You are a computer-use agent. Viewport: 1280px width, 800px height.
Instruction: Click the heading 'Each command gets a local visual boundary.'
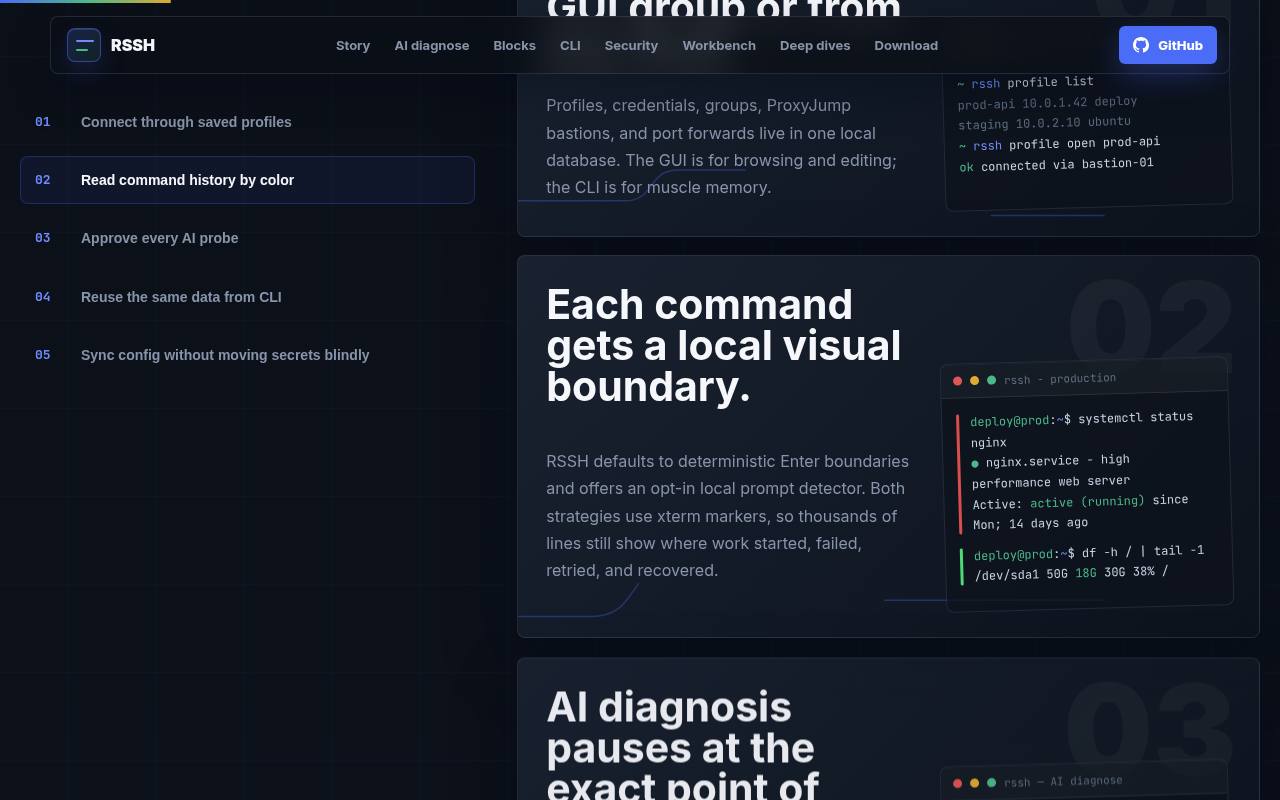tap(724, 346)
